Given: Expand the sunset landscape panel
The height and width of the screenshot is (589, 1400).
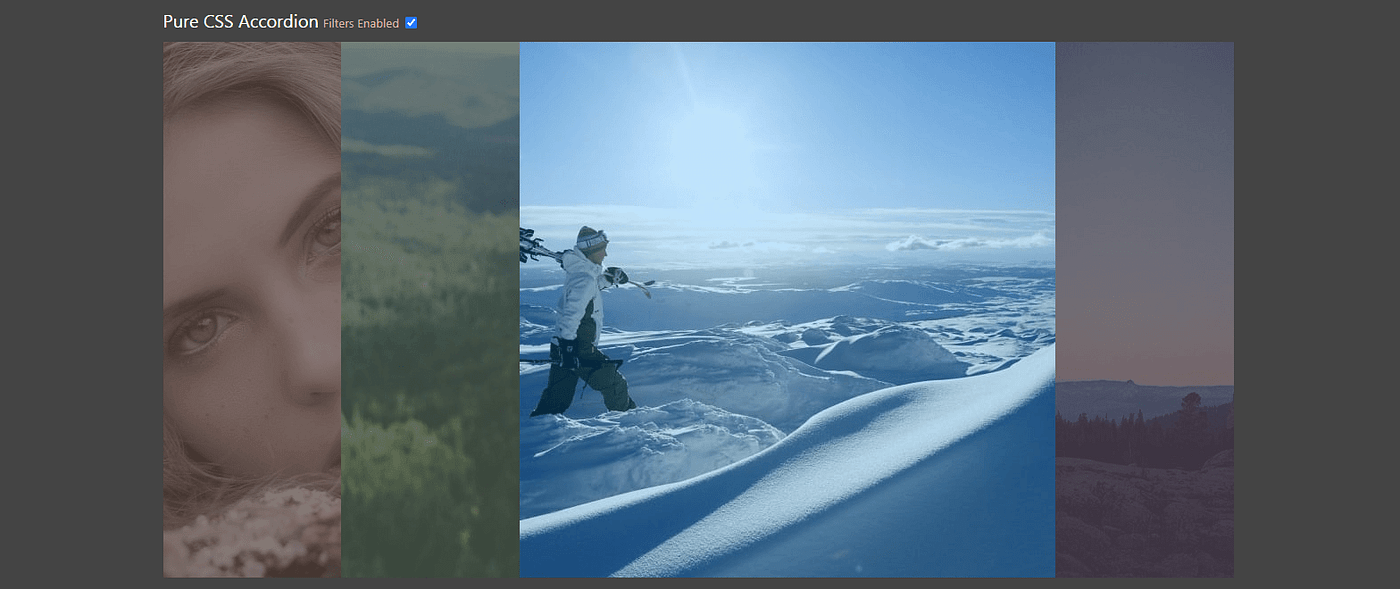Looking at the screenshot, I should 1144,309.
